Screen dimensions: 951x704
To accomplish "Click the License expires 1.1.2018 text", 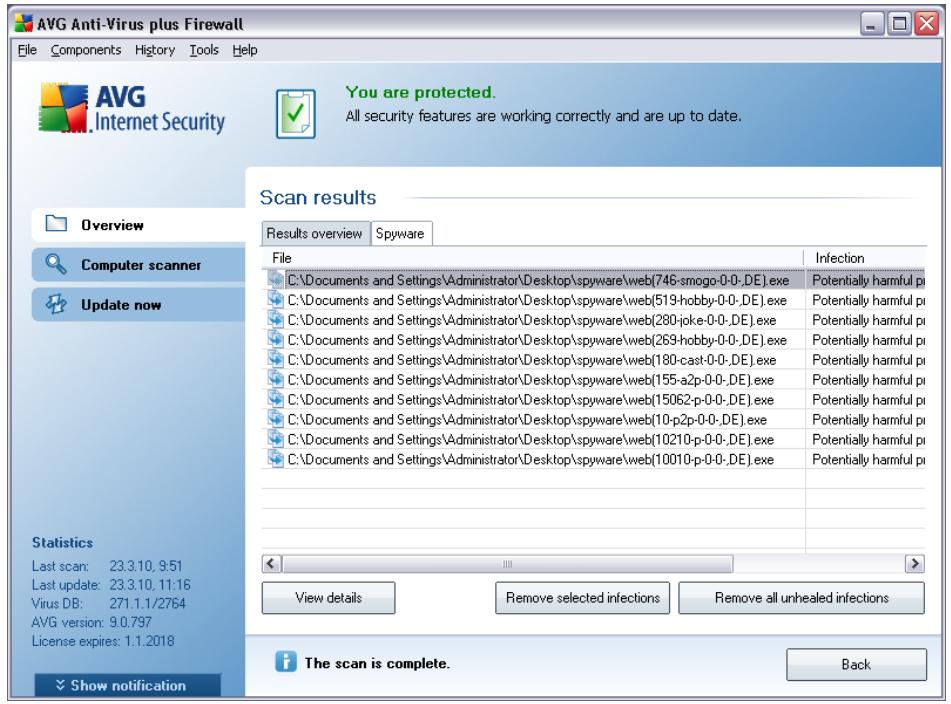I will click(102, 641).
